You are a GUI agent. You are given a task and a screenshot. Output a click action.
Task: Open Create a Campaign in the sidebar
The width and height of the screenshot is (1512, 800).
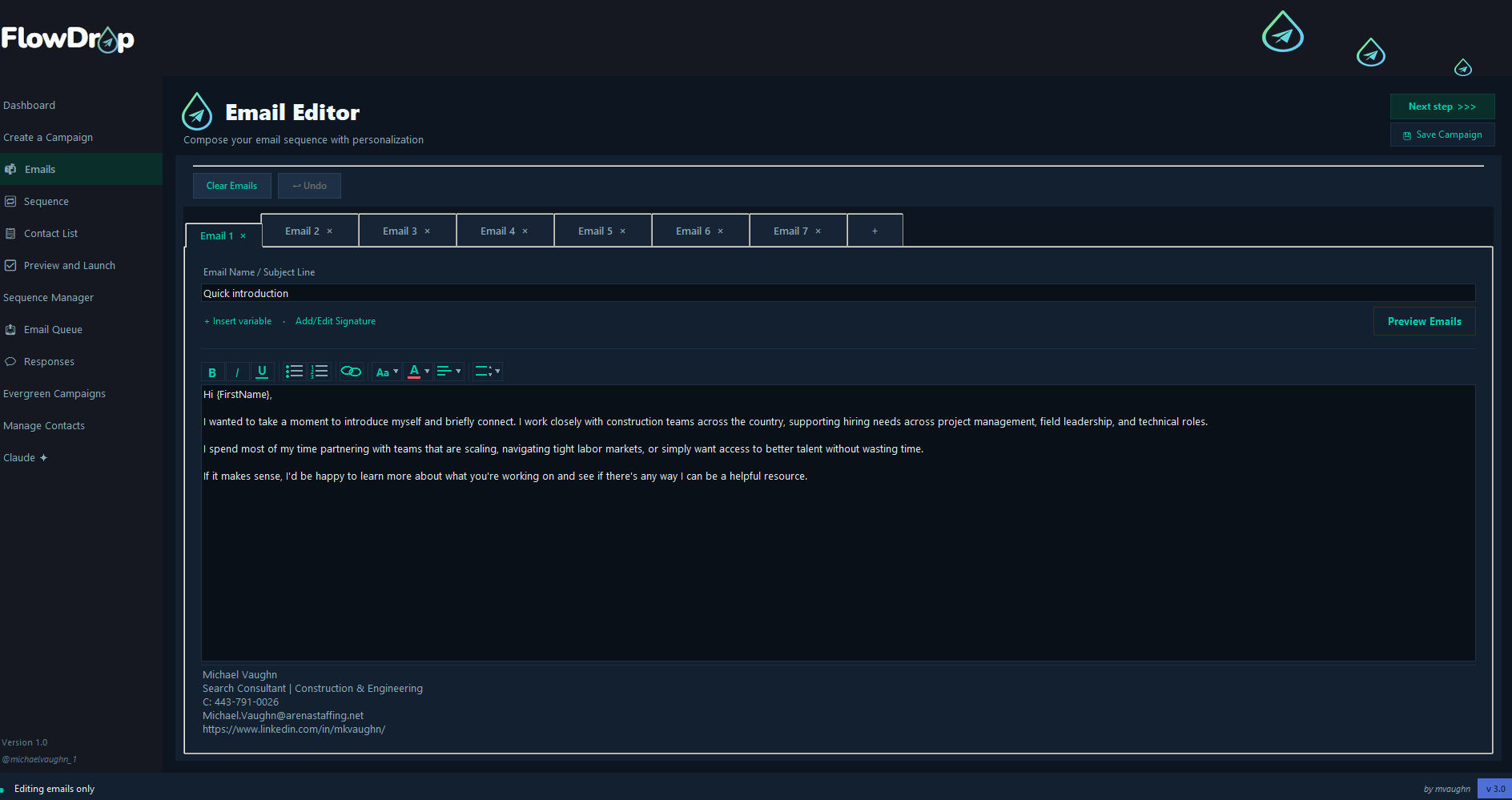coord(48,137)
